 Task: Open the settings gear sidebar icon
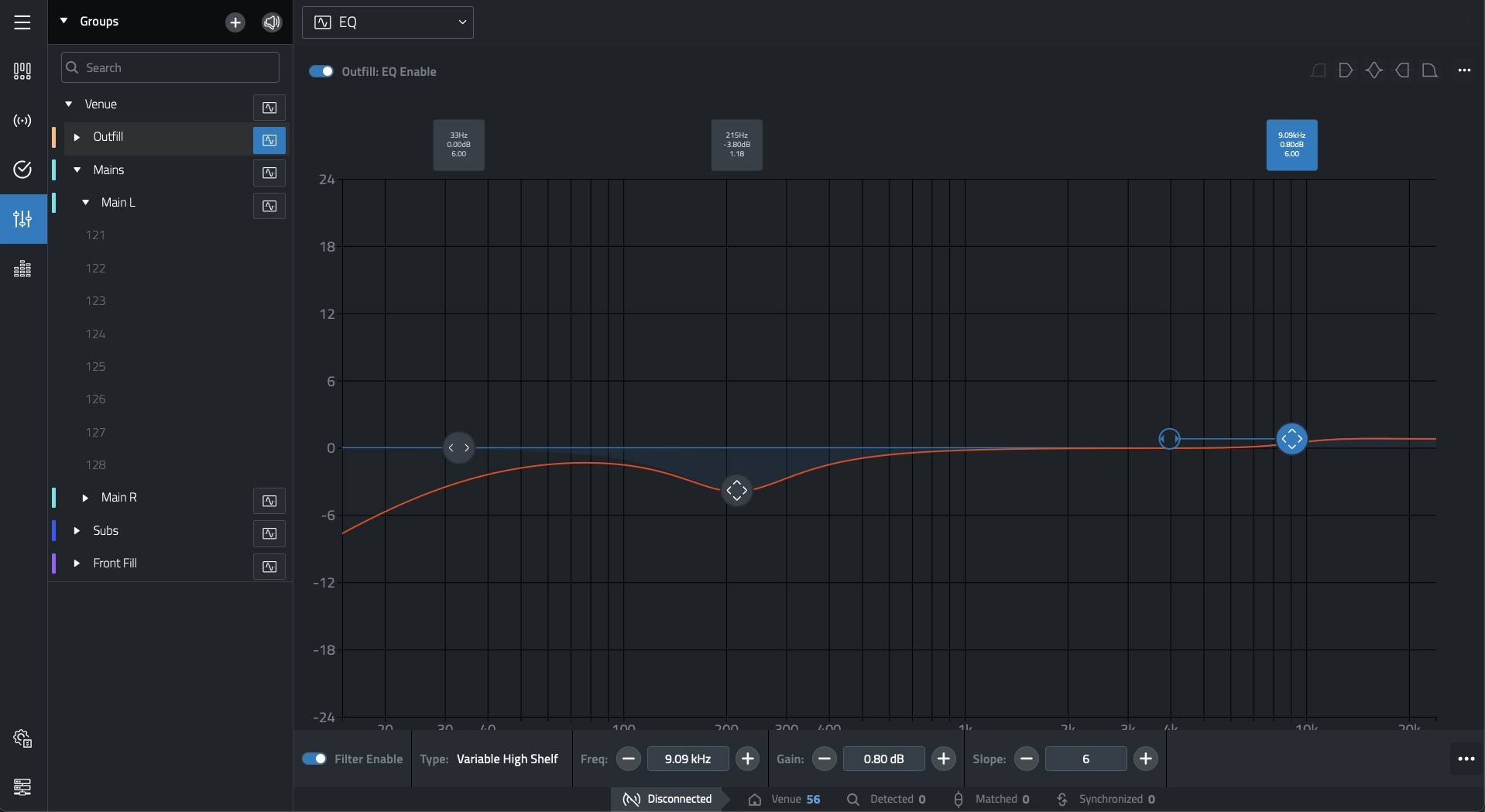22,738
